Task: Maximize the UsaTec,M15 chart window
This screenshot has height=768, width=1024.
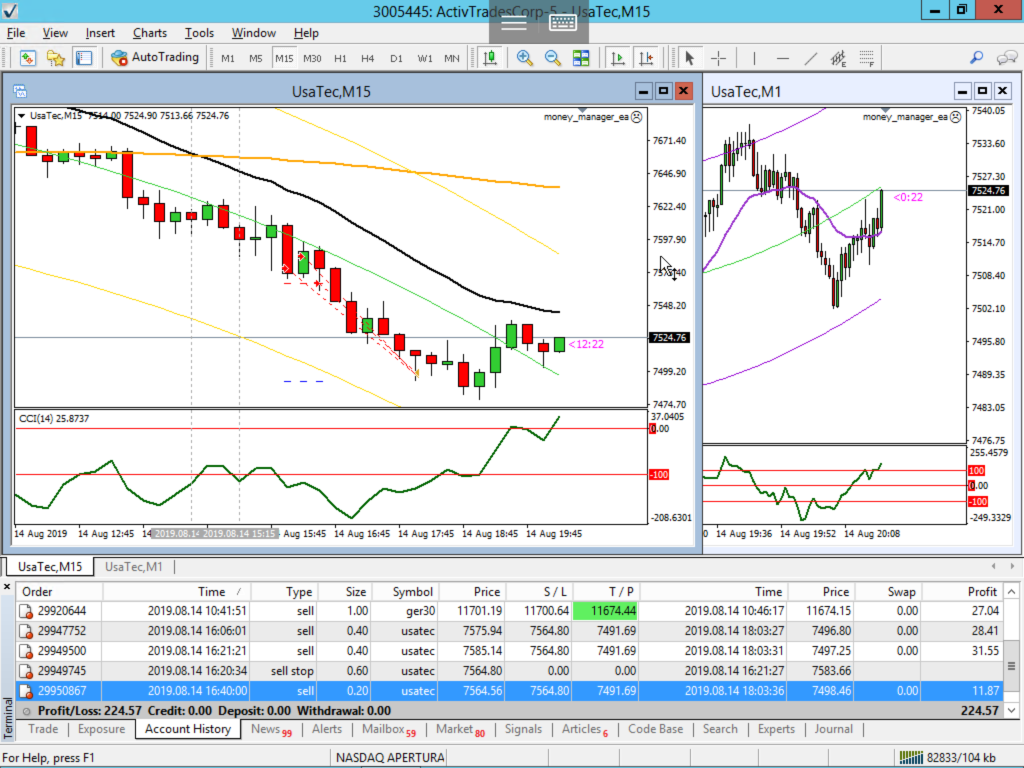Action: 664,91
